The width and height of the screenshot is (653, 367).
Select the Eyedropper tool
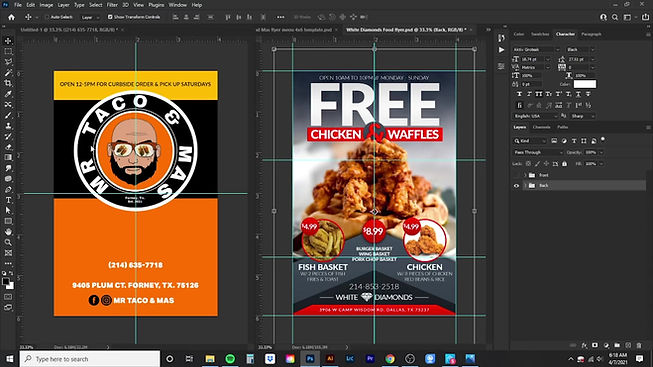(x=8, y=94)
